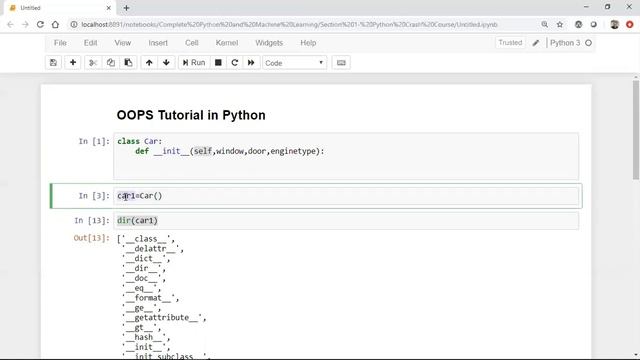
Task: Click the class Car code cell
Action: (x=346, y=156)
